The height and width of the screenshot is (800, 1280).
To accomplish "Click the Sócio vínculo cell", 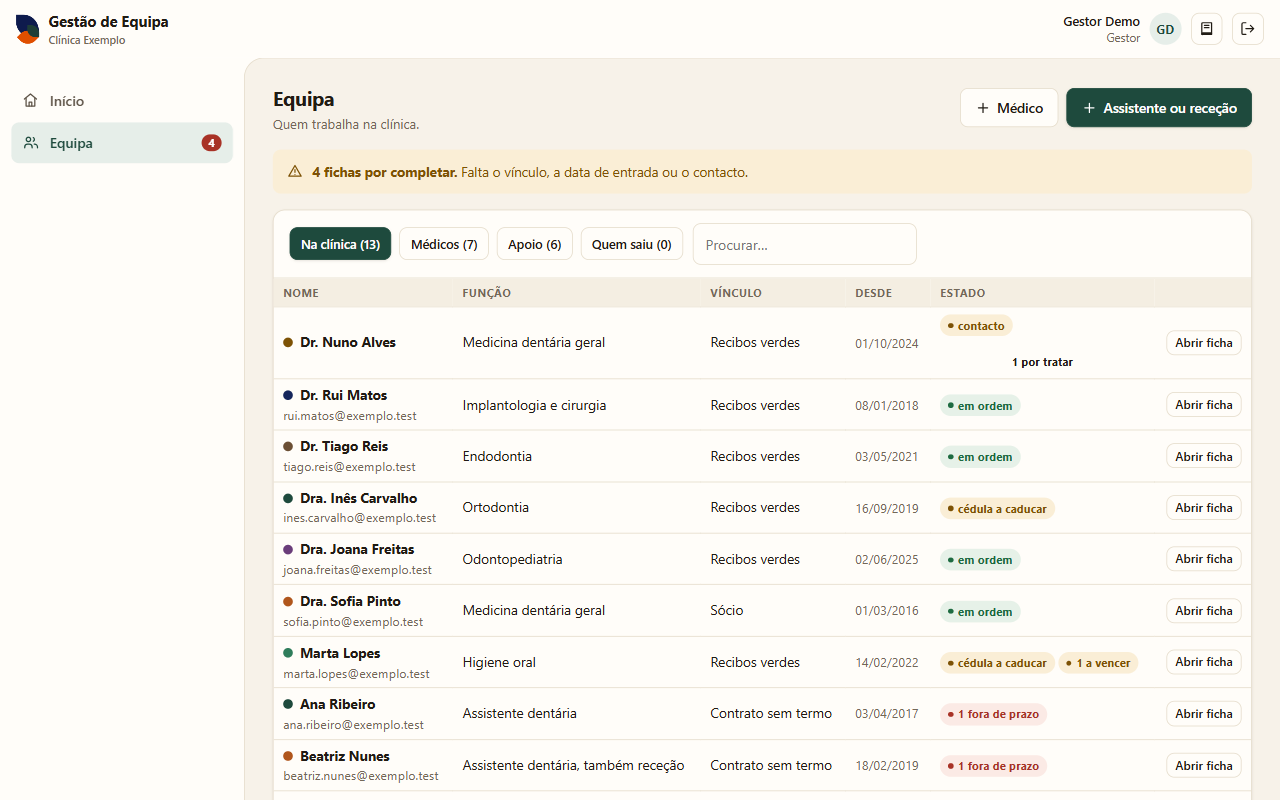I will (x=727, y=610).
